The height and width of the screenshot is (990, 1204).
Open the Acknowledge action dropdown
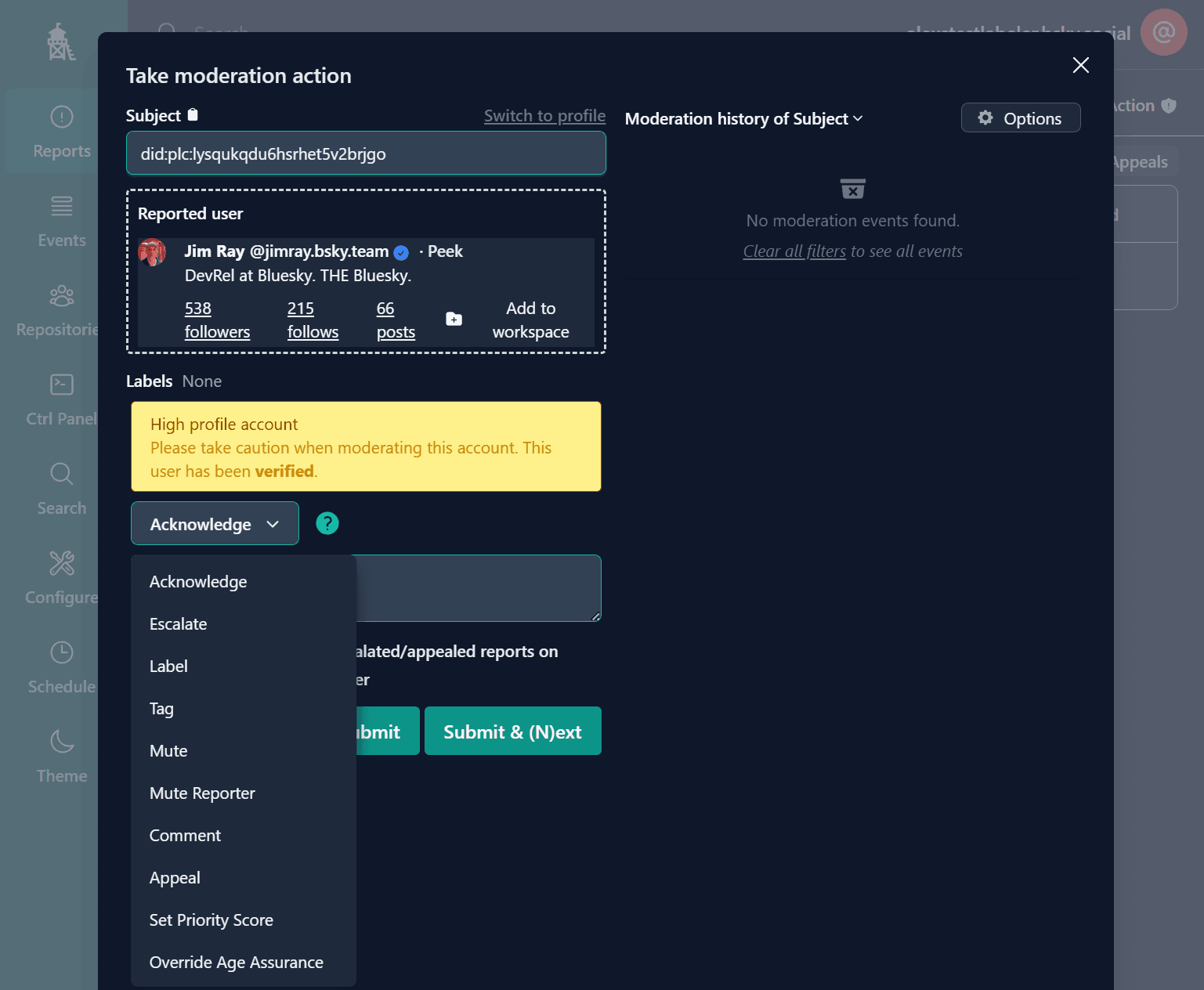click(x=215, y=524)
